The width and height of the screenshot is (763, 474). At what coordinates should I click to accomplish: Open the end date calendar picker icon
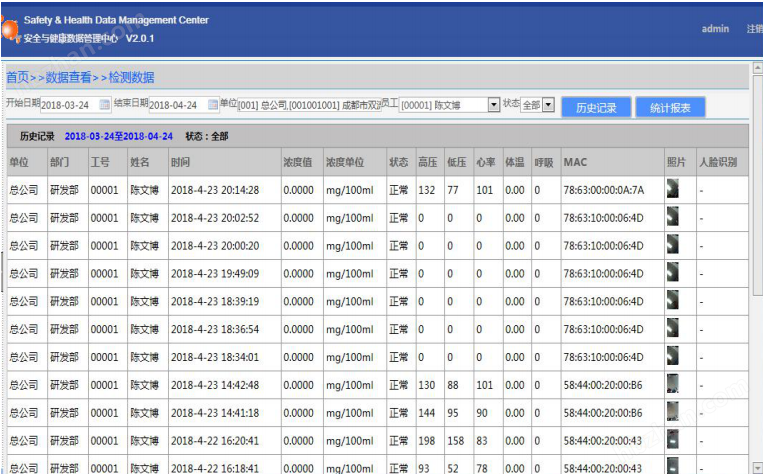click(x=212, y=105)
